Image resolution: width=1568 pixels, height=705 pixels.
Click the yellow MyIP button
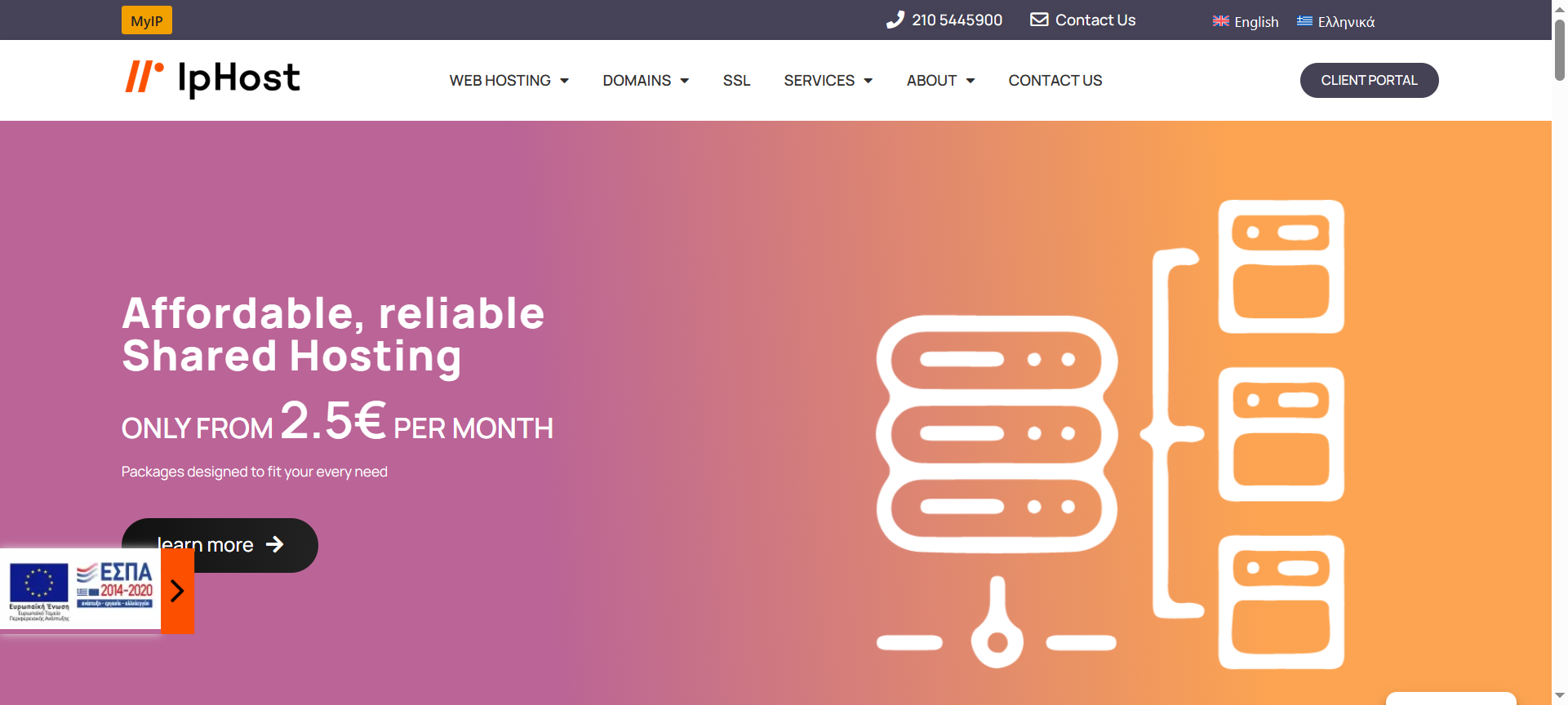point(147,20)
